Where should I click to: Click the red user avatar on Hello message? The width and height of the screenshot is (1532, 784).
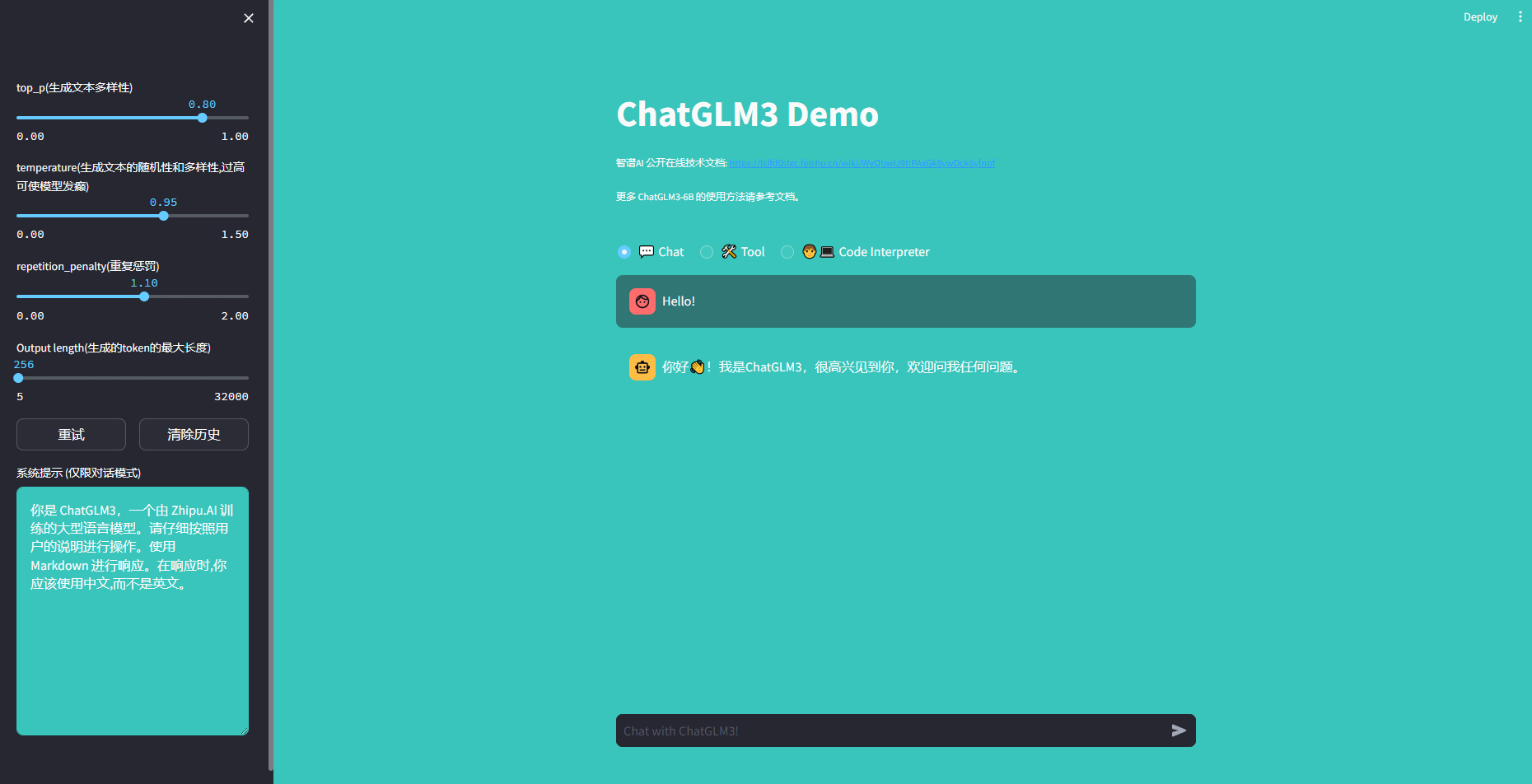point(642,301)
